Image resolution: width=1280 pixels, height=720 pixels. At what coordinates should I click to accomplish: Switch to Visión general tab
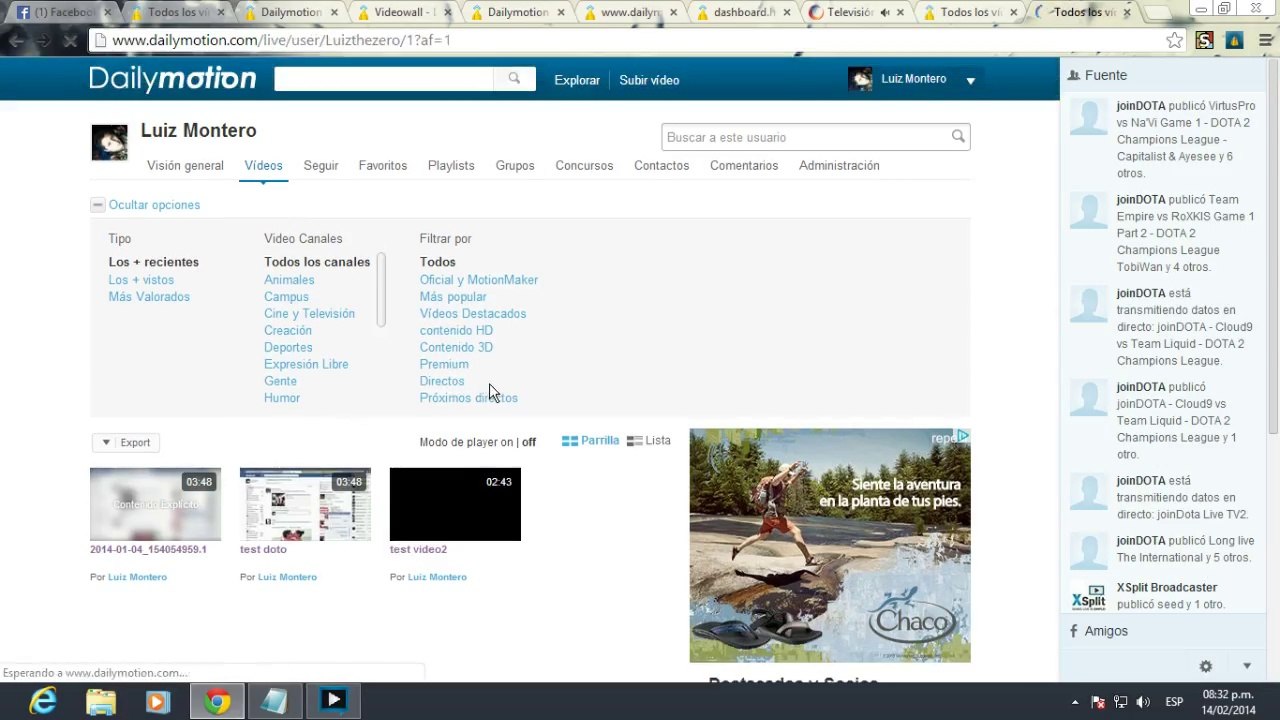pyautogui.click(x=185, y=166)
